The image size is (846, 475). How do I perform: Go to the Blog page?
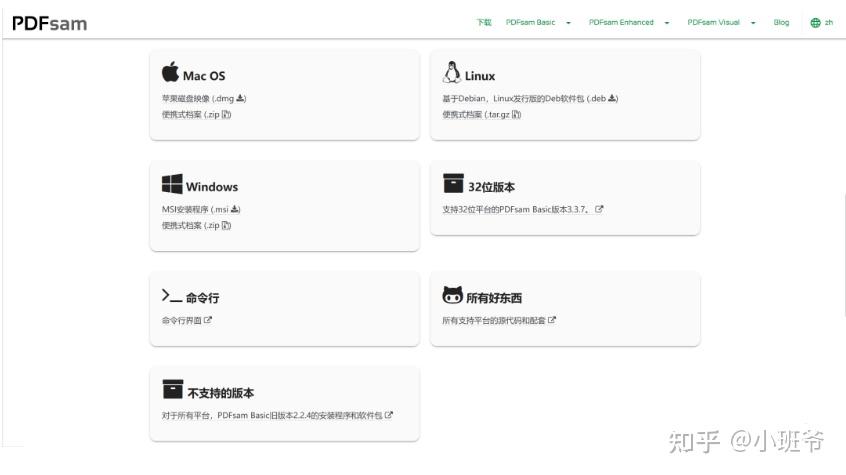[x=781, y=22]
